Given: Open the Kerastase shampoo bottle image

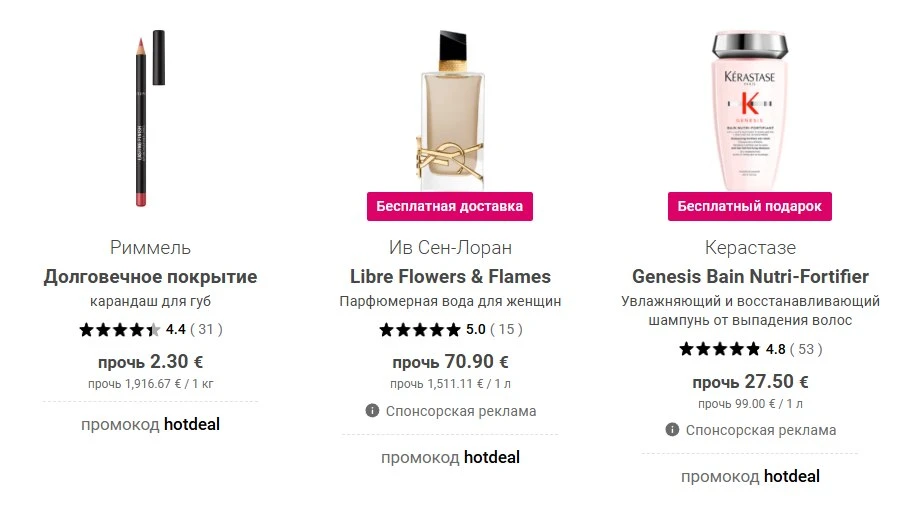Looking at the screenshot, I should pyautogui.click(x=749, y=111).
